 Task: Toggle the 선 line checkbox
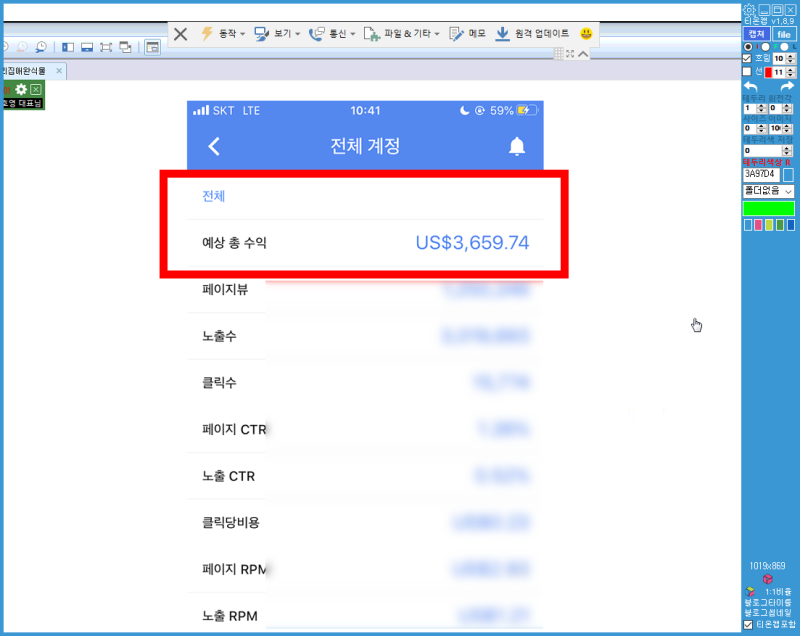747,72
